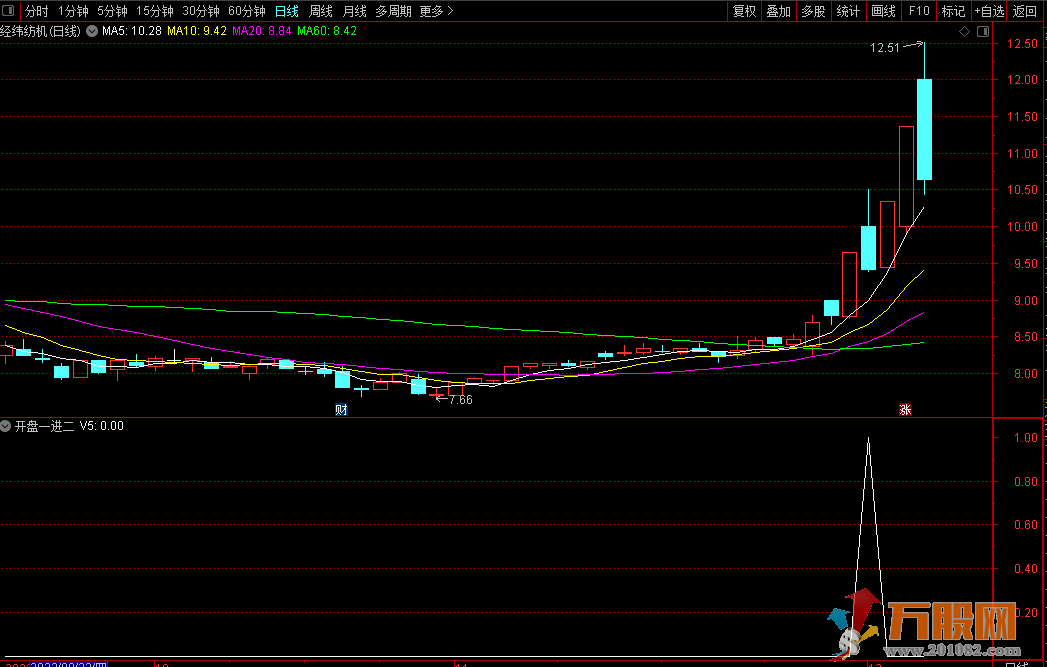Click the 返回 back button
Image resolution: width=1047 pixels, height=667 pixels.
[1024, 11]
